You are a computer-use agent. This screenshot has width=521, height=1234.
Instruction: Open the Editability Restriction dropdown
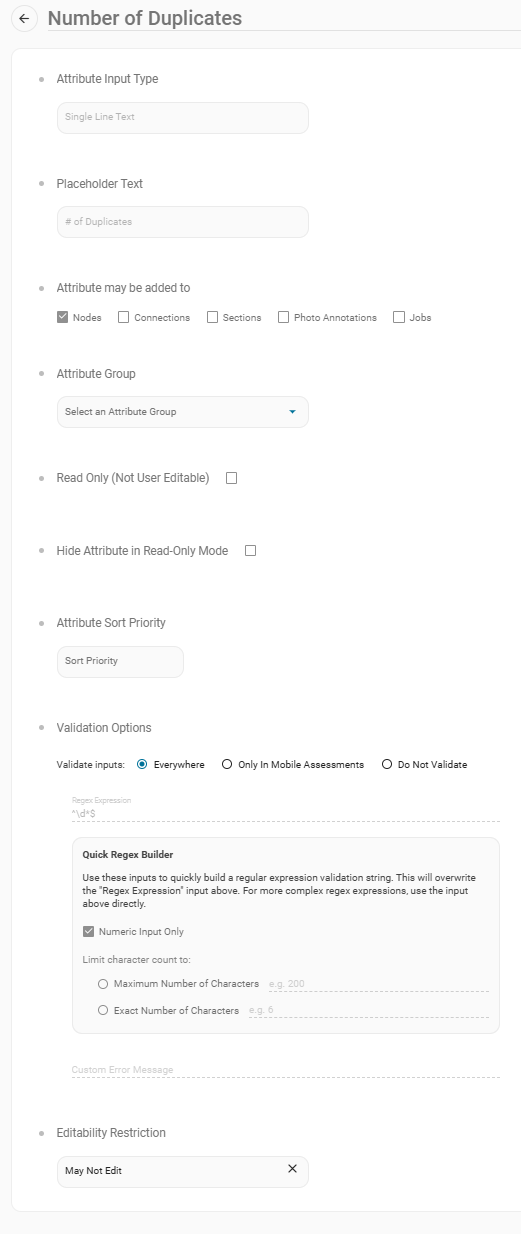click(183, 1171)
